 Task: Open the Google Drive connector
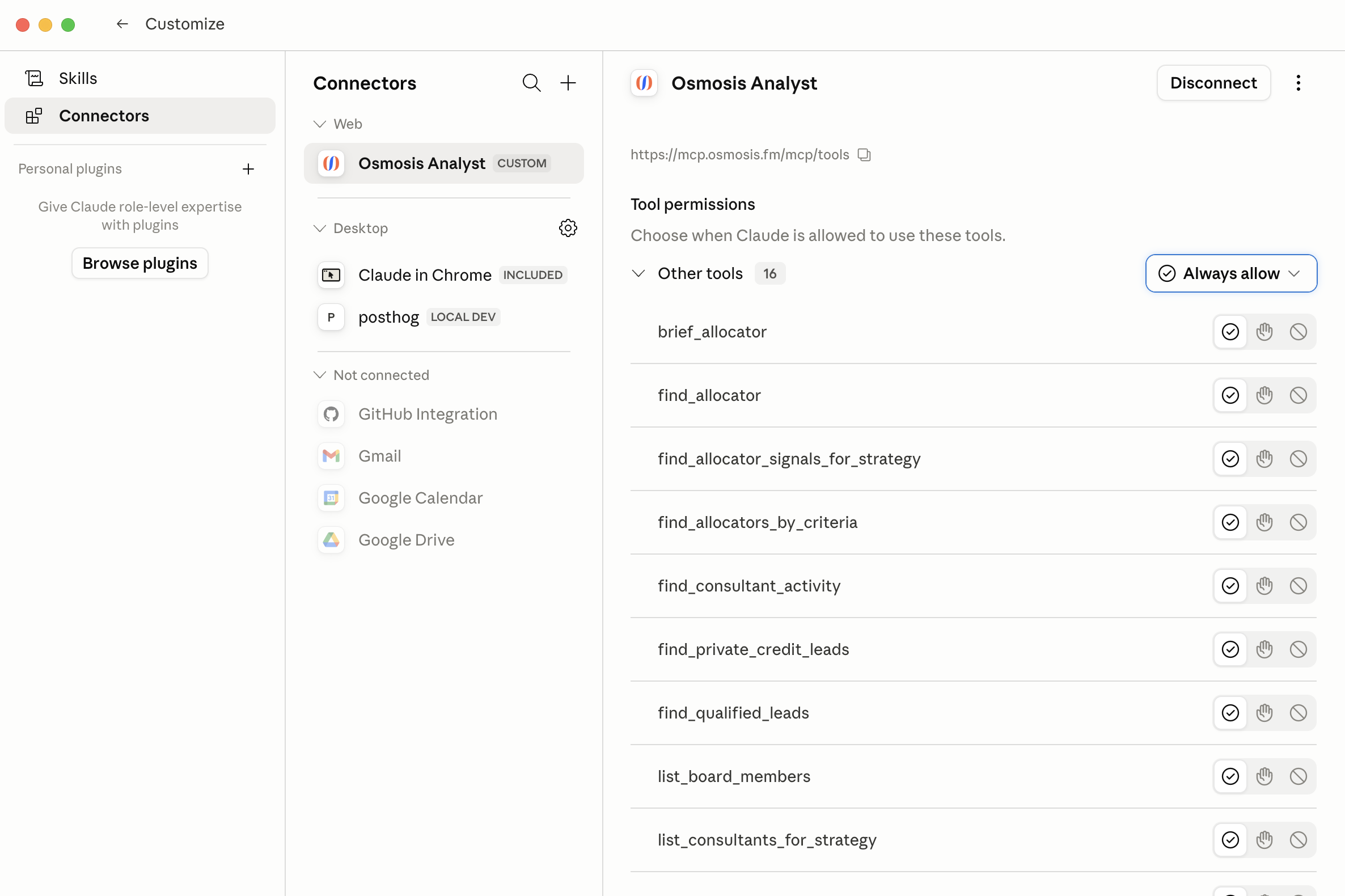443,540
